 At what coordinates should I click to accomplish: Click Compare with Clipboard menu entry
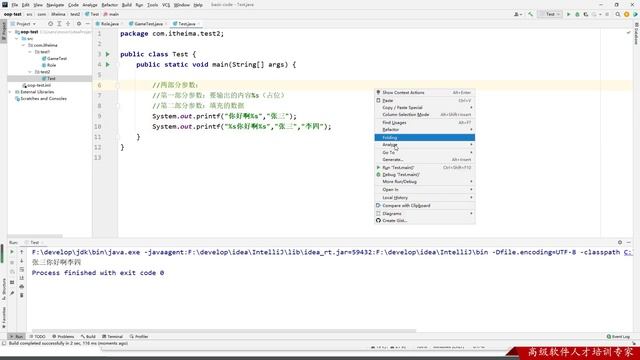(x=424, y=206)
